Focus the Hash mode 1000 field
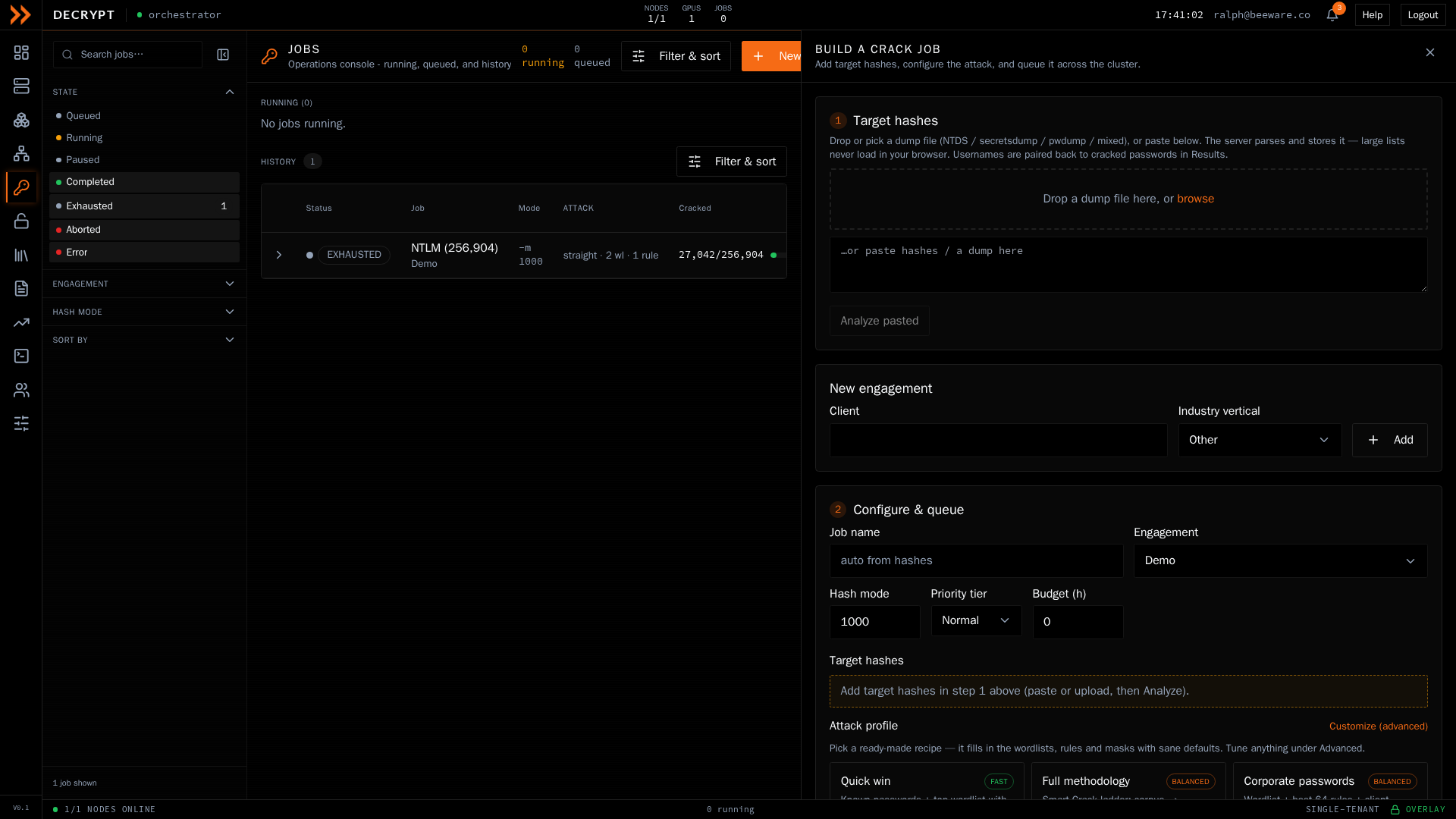Viewport: 1456px width, 819px height. click(x=874, y=622)
